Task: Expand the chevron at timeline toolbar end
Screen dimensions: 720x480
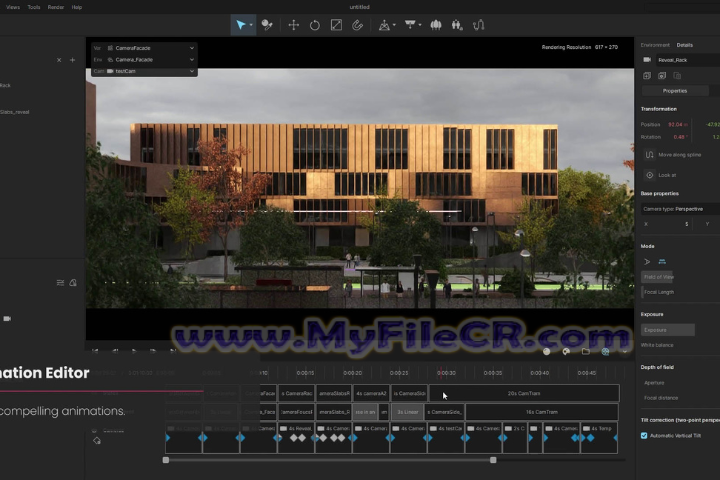Action: point(624,352)
